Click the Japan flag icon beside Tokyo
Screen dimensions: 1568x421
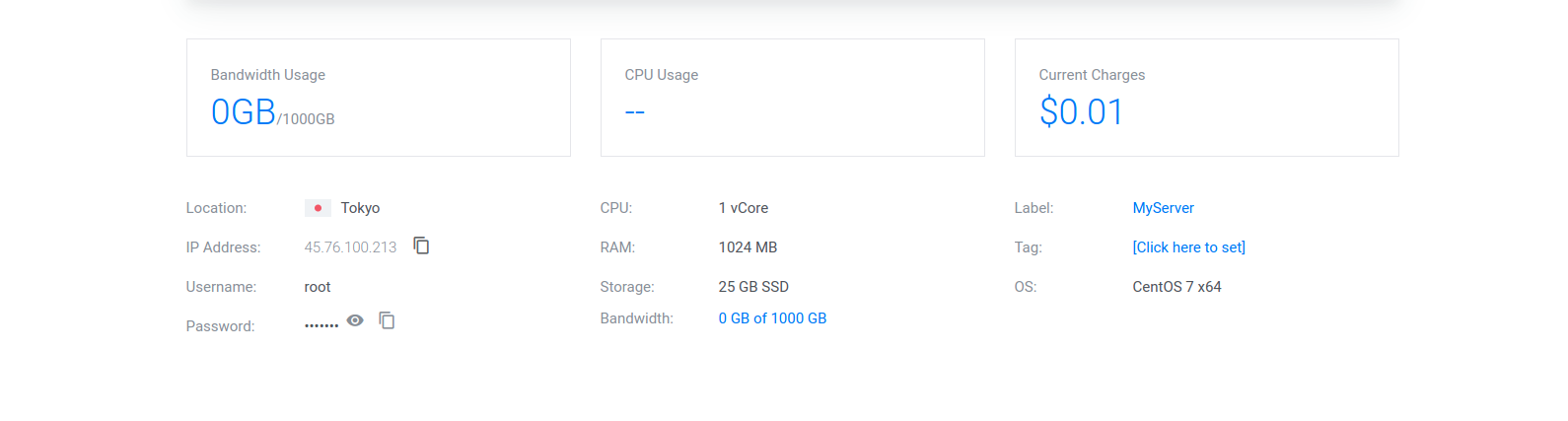click(318, 208)
